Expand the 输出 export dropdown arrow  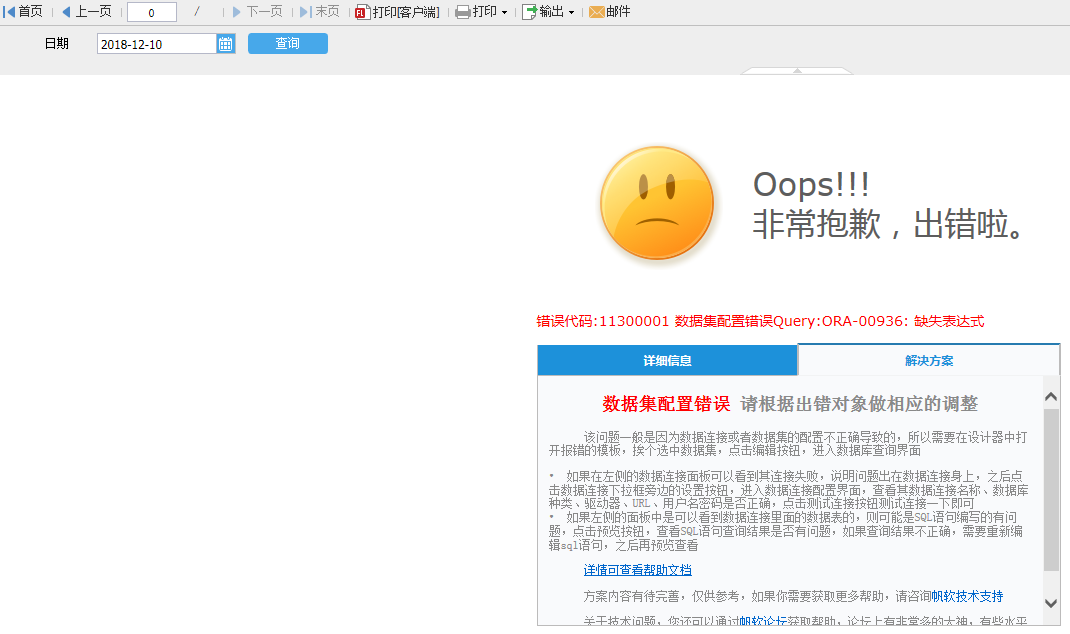[571, 13]
